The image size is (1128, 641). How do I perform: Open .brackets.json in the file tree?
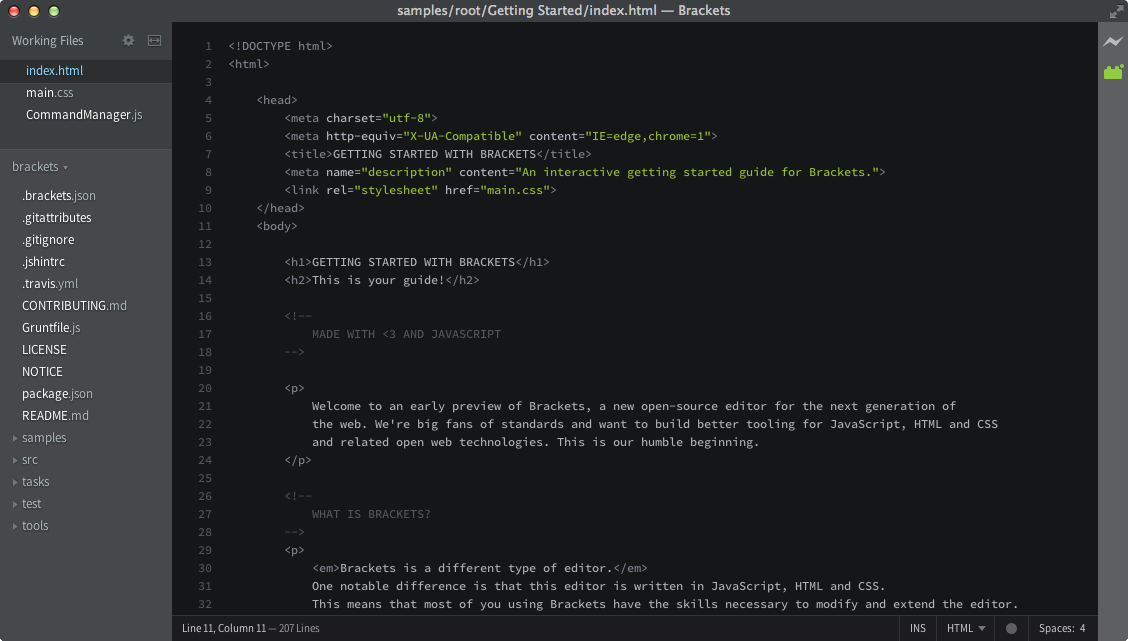58,196
